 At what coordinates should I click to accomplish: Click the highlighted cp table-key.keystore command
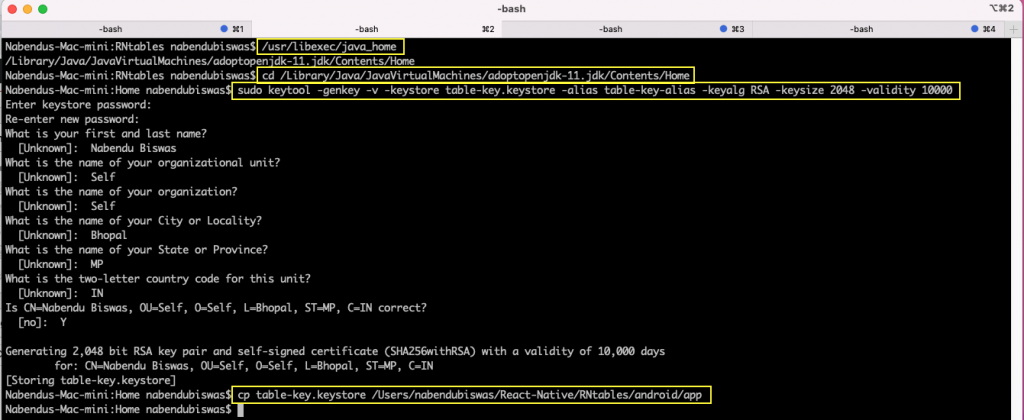click(x=472, y=396)
